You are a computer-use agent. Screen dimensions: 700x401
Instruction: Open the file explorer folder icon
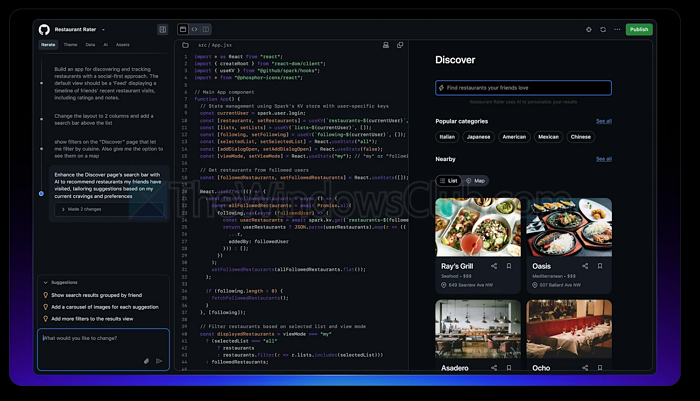point(185,45)
